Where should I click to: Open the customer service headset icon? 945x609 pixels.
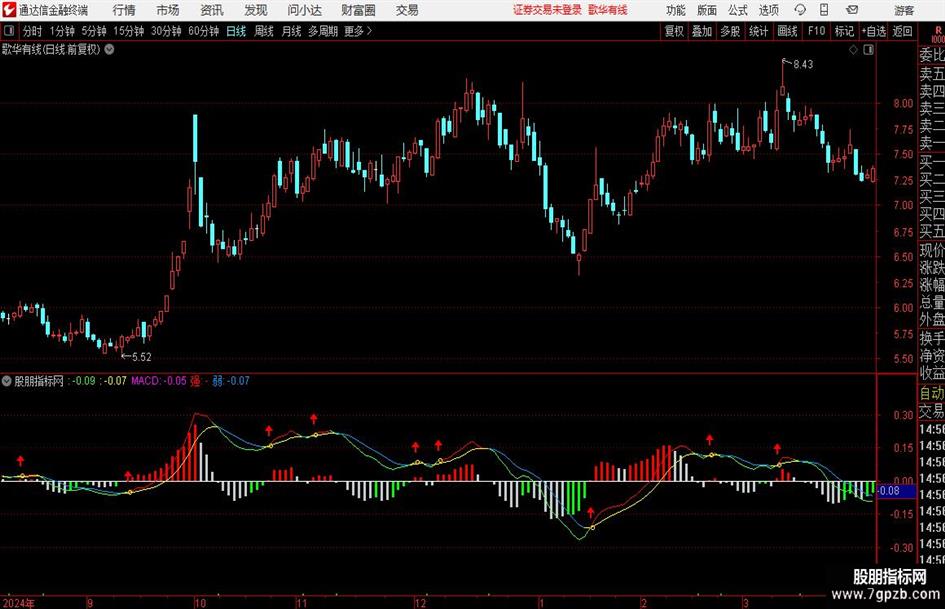[800, 10]
